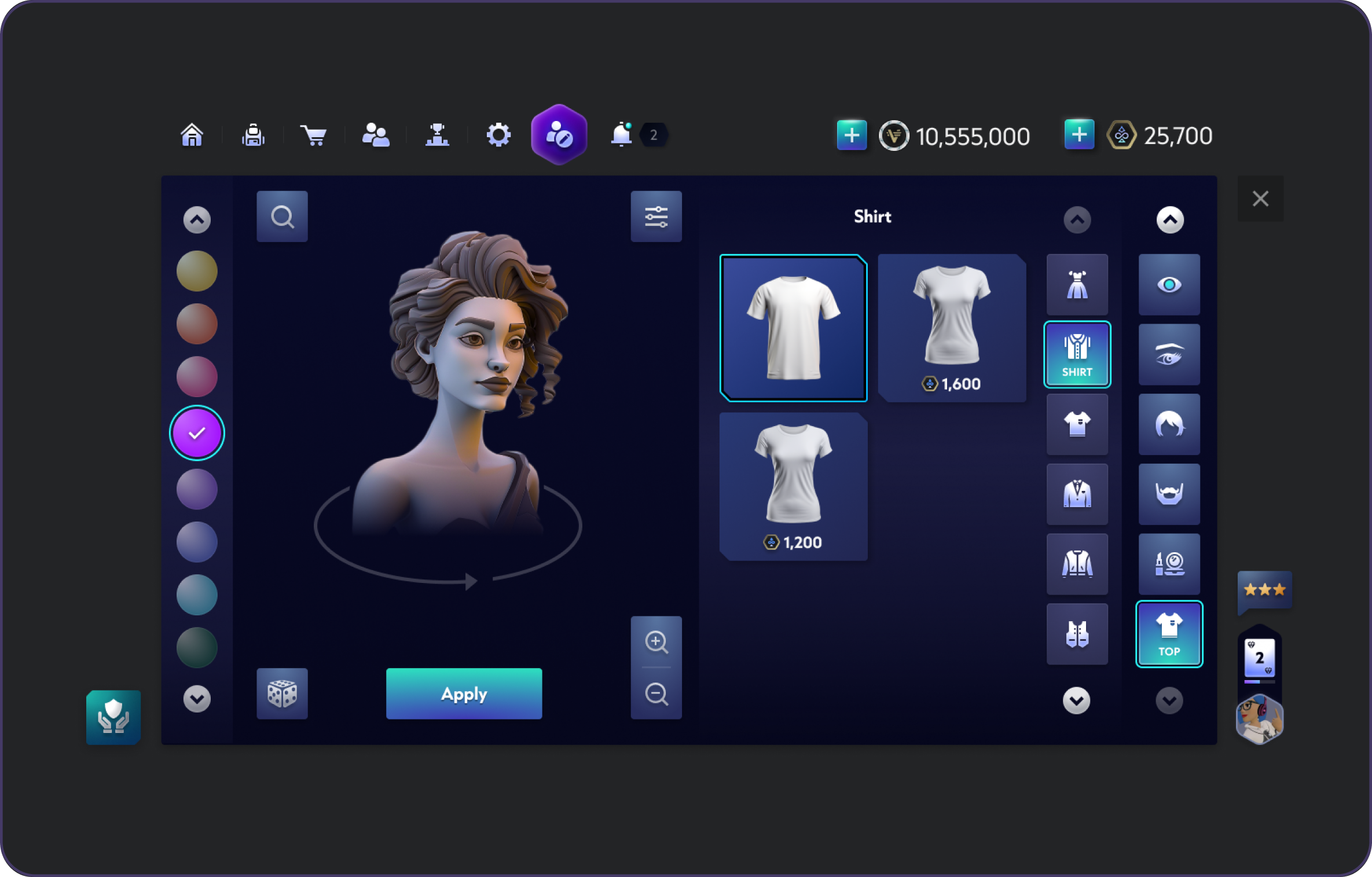Select the 1,200 gem shirt
Viewport: 1372px width, 877px height.
[x=793, y=486]
